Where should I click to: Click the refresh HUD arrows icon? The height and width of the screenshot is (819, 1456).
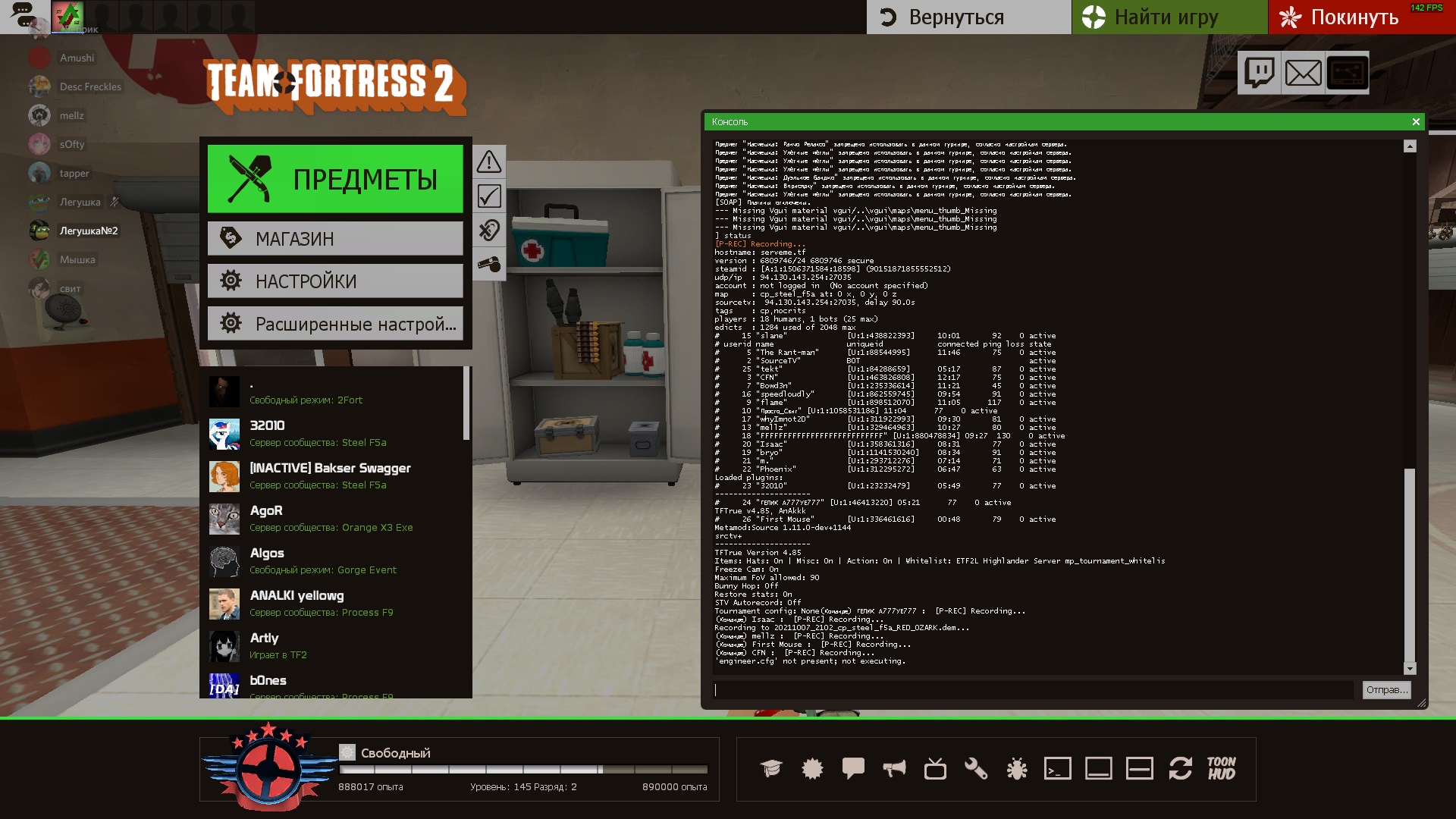coord(1181,769)
